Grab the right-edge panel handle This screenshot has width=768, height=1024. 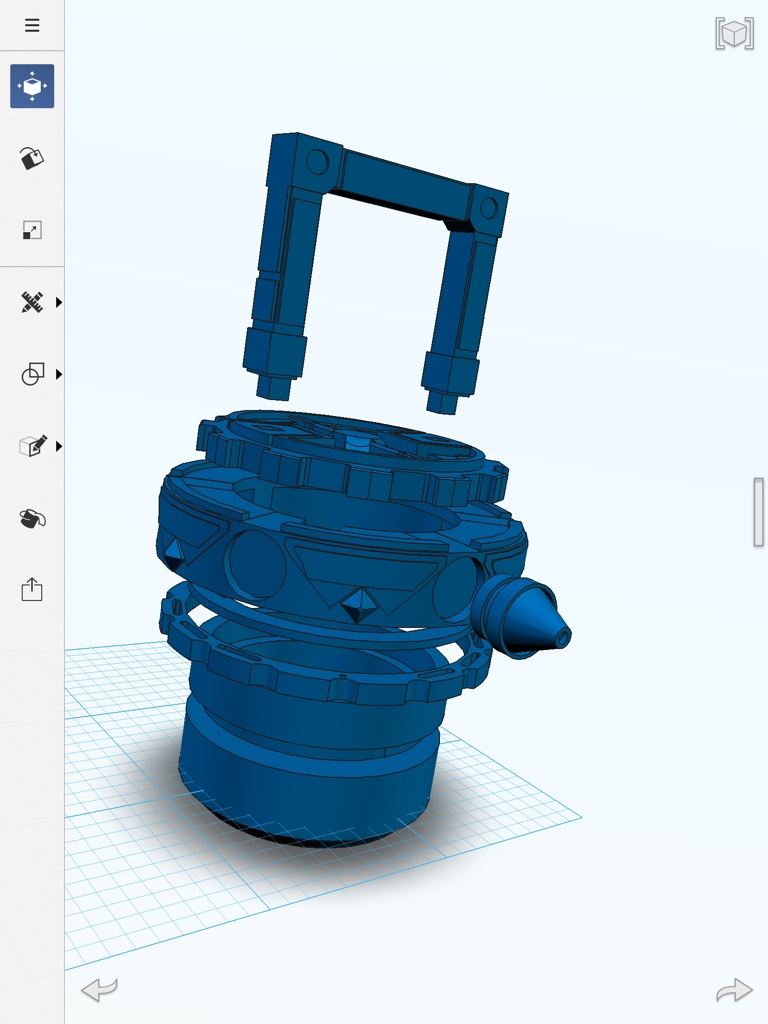(758, 512)
